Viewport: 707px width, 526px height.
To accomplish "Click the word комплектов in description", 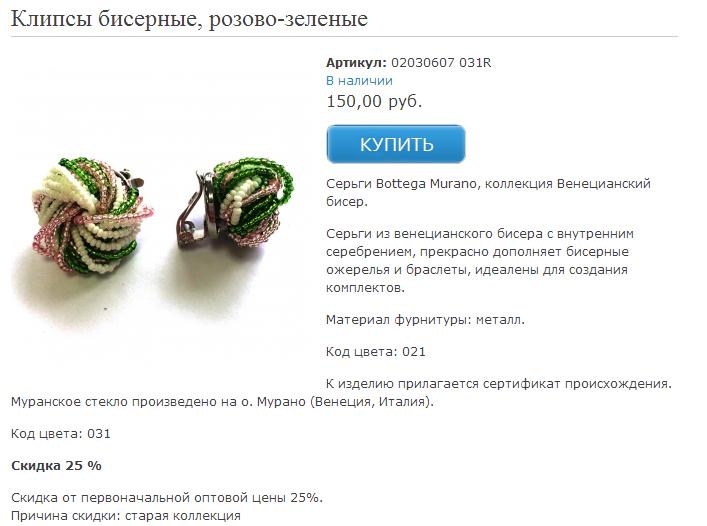I will (x=365, y=288).
